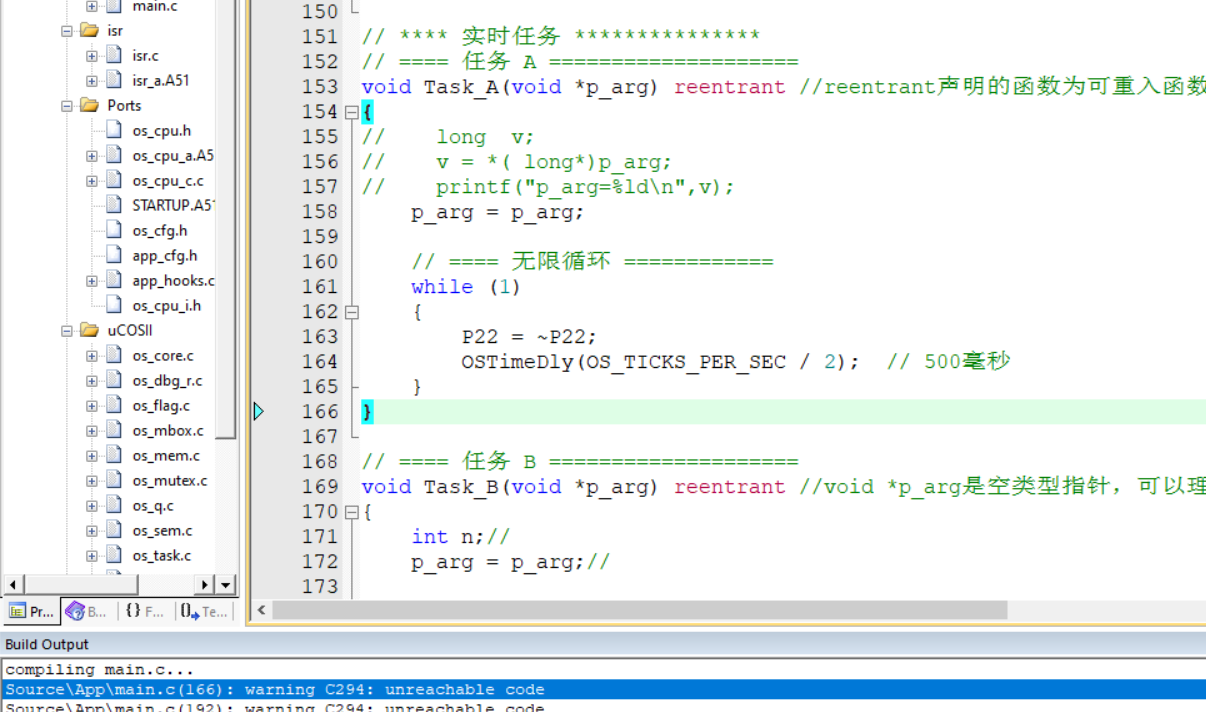Viewport: 1206px width, 712px height.
Task: Select os_cpu.h in project tree
Action: 161,131
